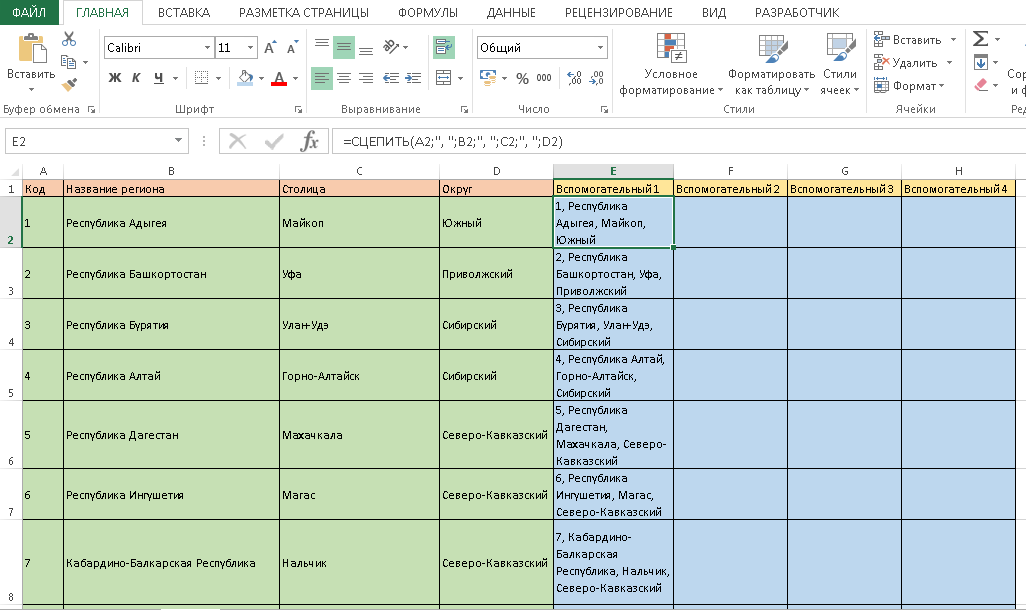Click the Fill down arrow icon
The image size is (1026, 610).
coord(980,62)
